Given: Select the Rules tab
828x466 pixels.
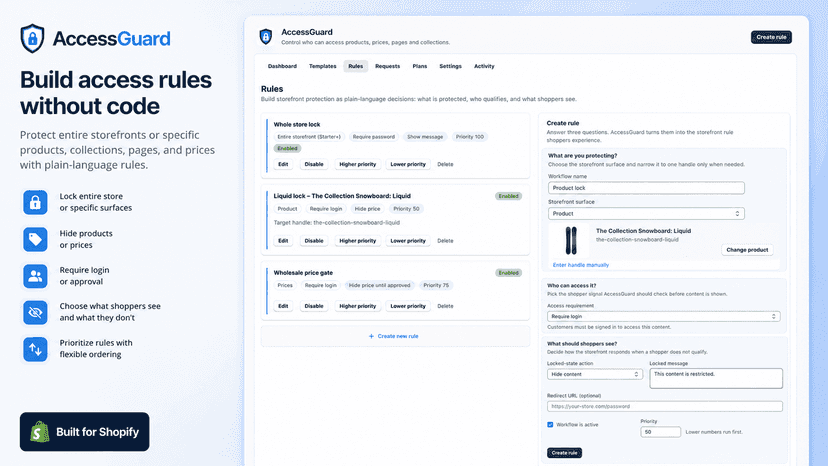Looking at the screenshot, I should 355,66.
